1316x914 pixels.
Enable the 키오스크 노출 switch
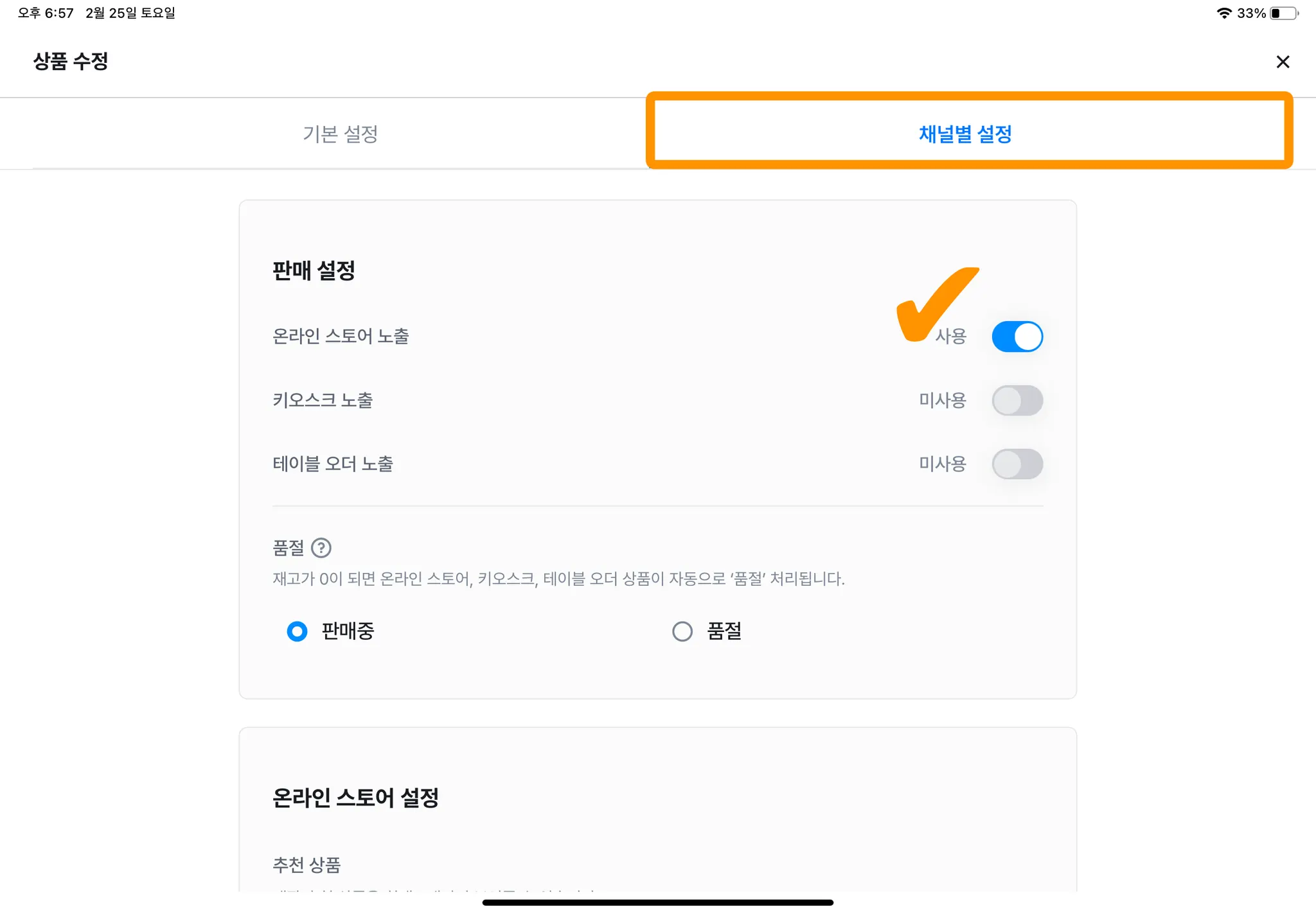pyautogui.click(x=1017, y=400)
